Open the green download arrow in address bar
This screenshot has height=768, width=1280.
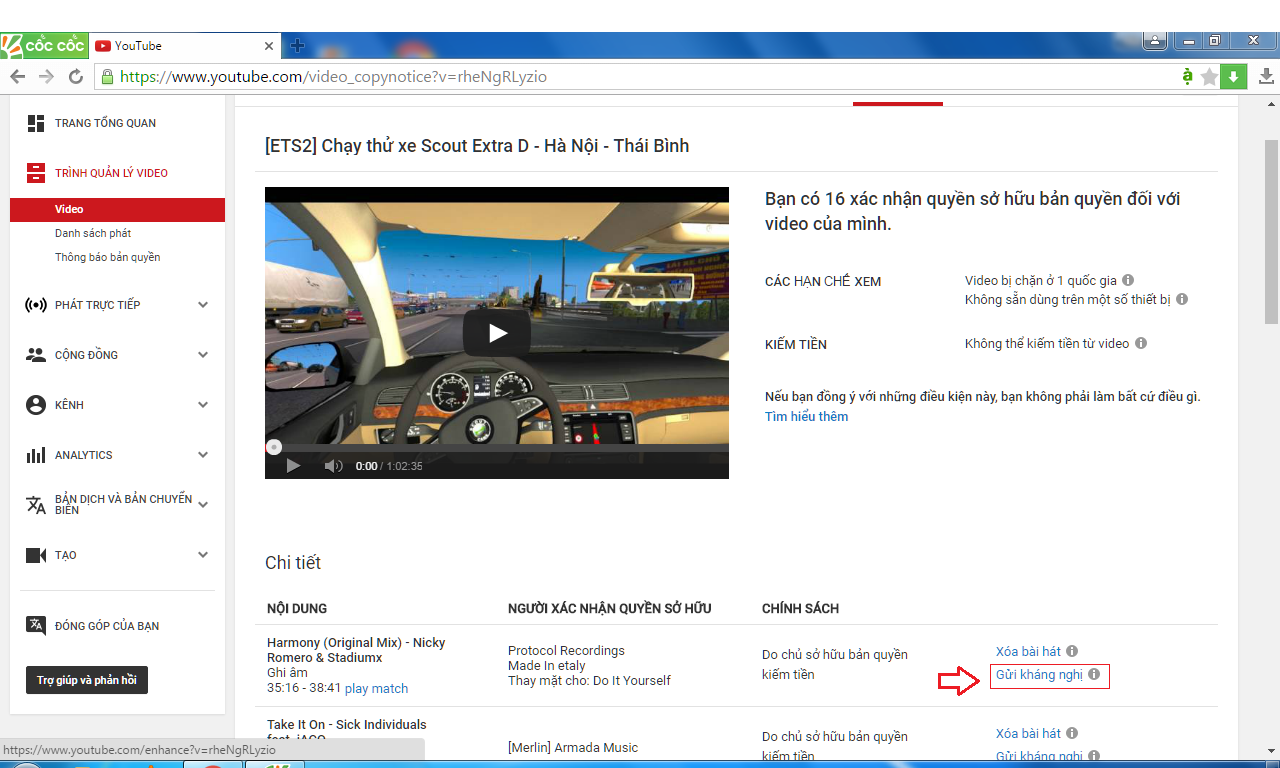pos(1234,77)
